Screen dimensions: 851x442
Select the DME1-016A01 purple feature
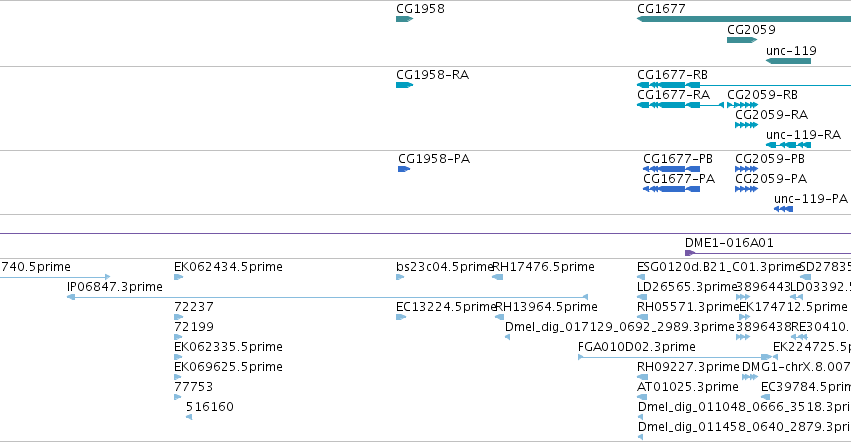pyautogui.click(x=768, y=253)
